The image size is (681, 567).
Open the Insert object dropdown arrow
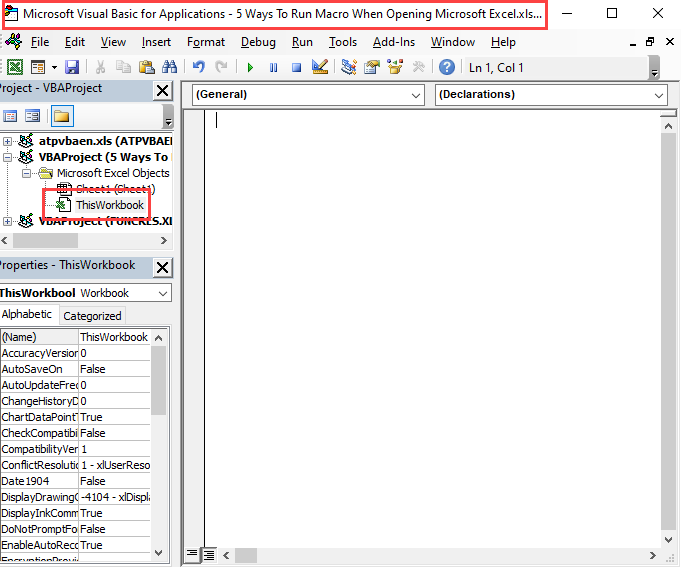point(54,67)
